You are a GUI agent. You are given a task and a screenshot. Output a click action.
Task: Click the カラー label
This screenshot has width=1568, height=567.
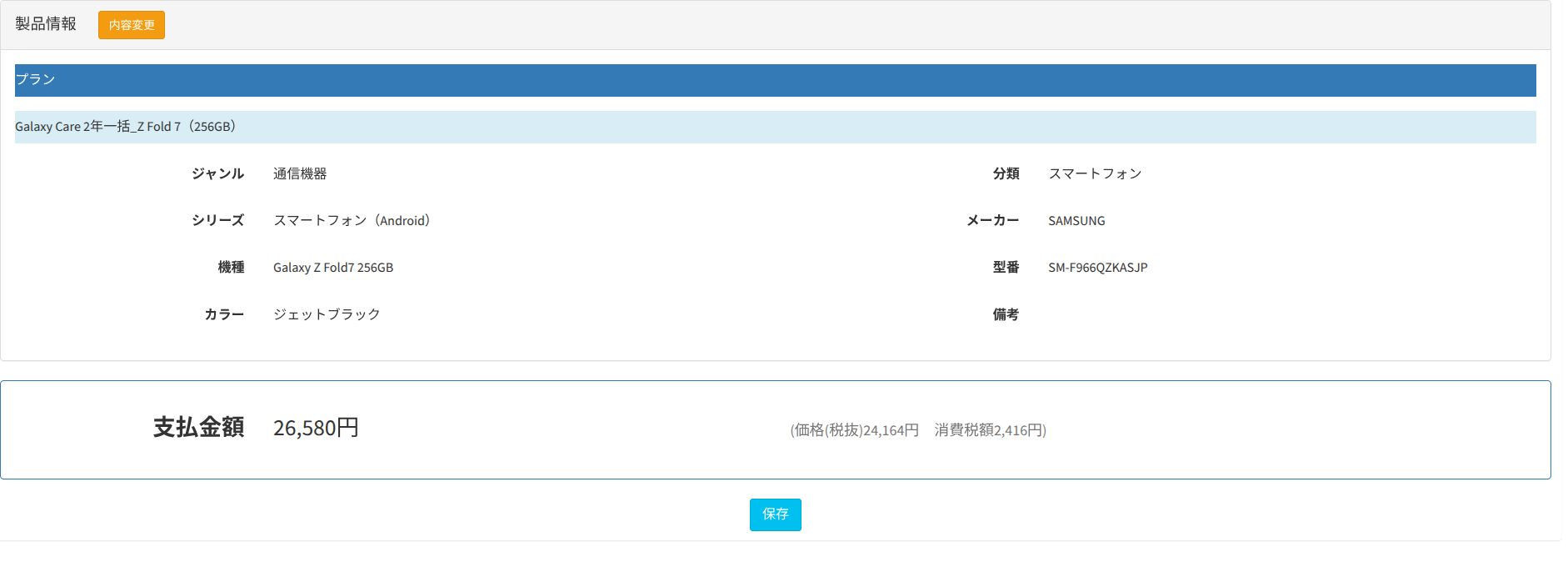pyautogui.click(x=224, y=314)
